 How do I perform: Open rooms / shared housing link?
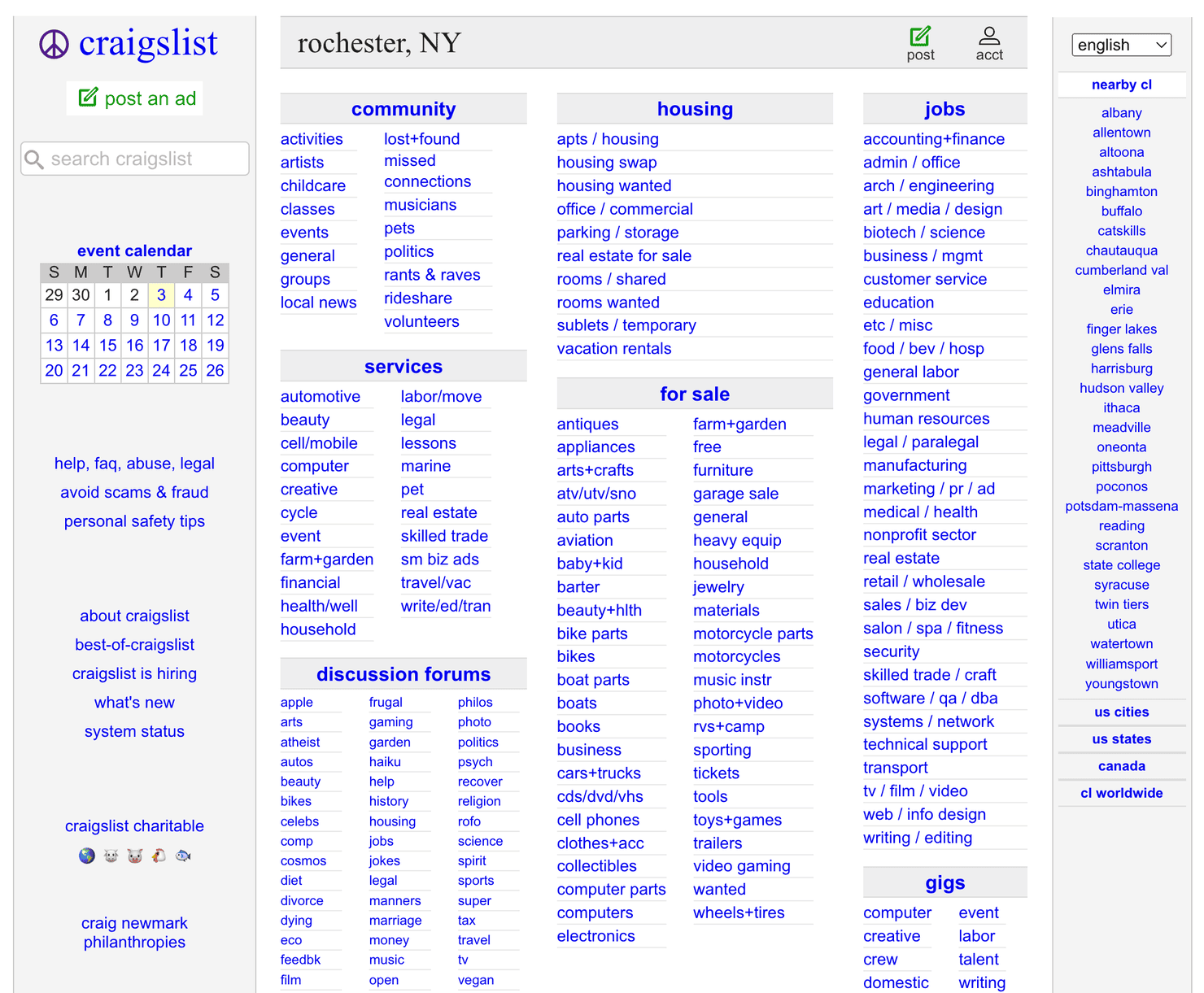(x=611, y=279)
